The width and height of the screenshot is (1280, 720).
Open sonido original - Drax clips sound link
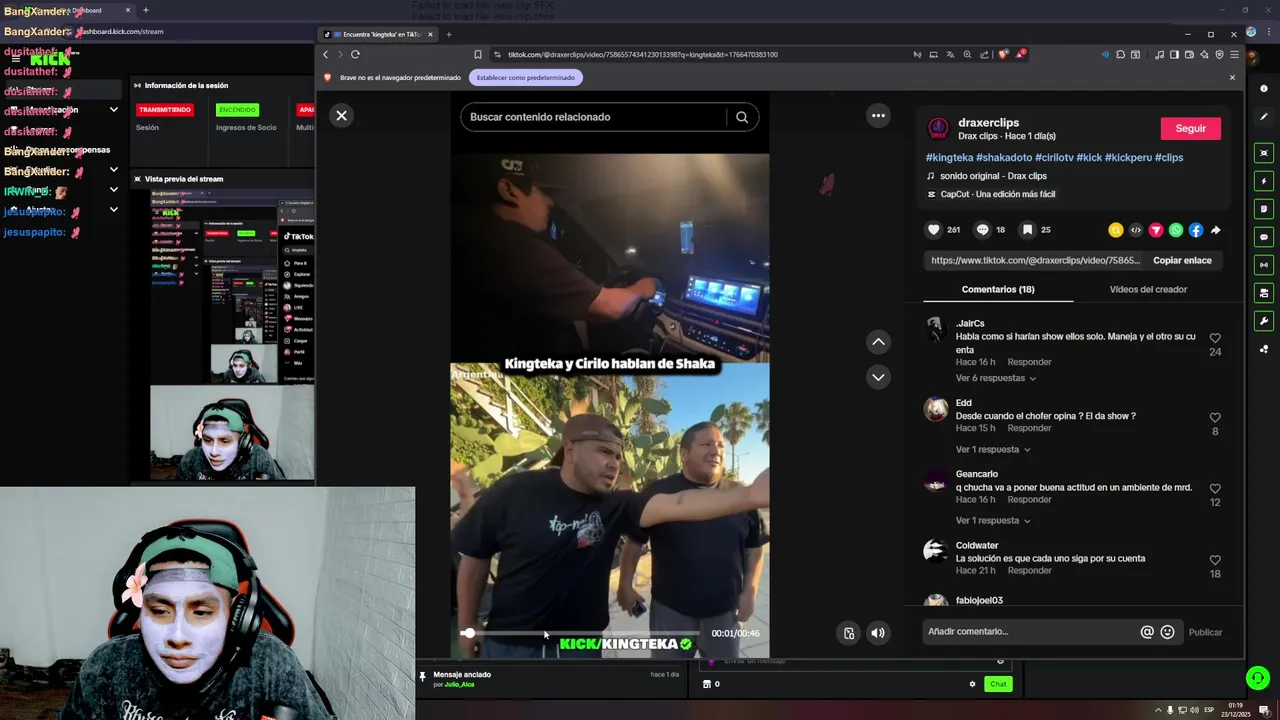point(993,176)
